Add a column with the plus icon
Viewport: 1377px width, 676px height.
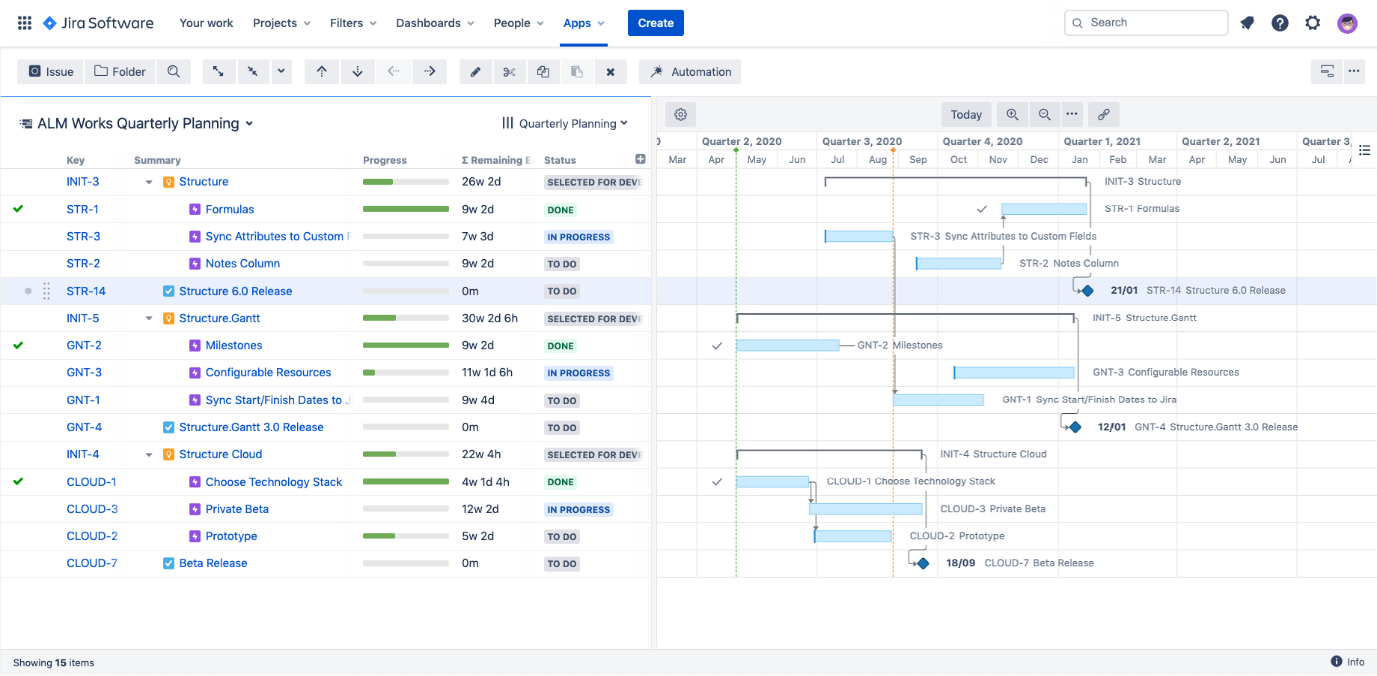point(640,159)
